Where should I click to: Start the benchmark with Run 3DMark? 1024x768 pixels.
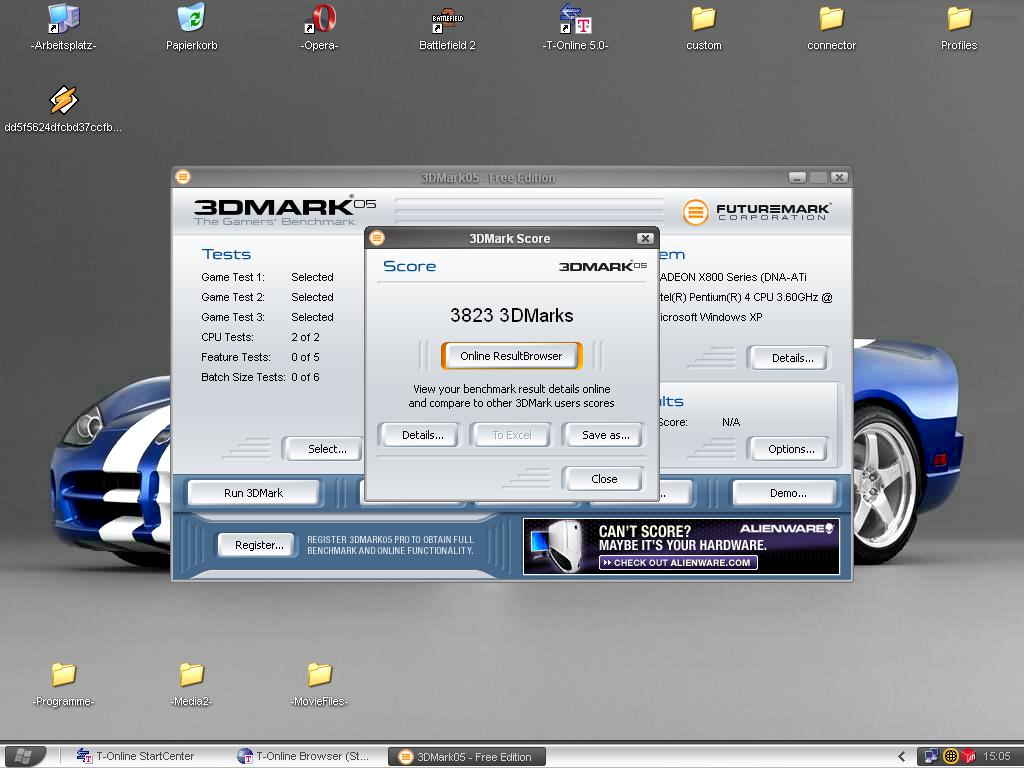(x=253, y=493)
